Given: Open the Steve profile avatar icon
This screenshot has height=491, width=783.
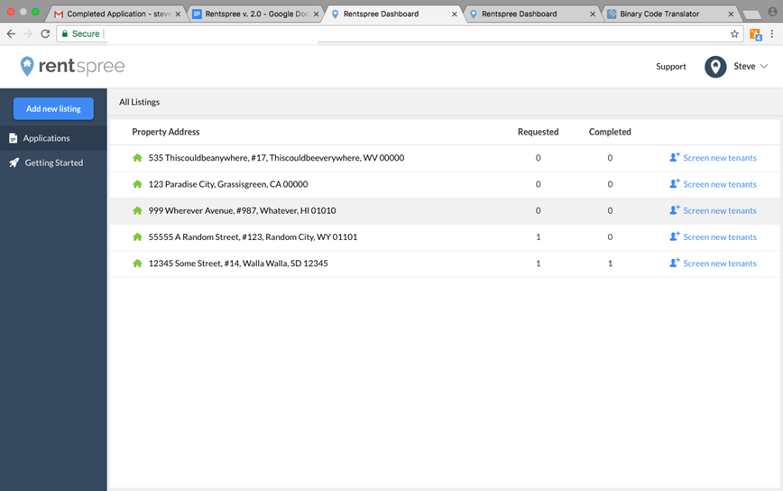Looking at the screenshot, I should click(x=715, y=66).
